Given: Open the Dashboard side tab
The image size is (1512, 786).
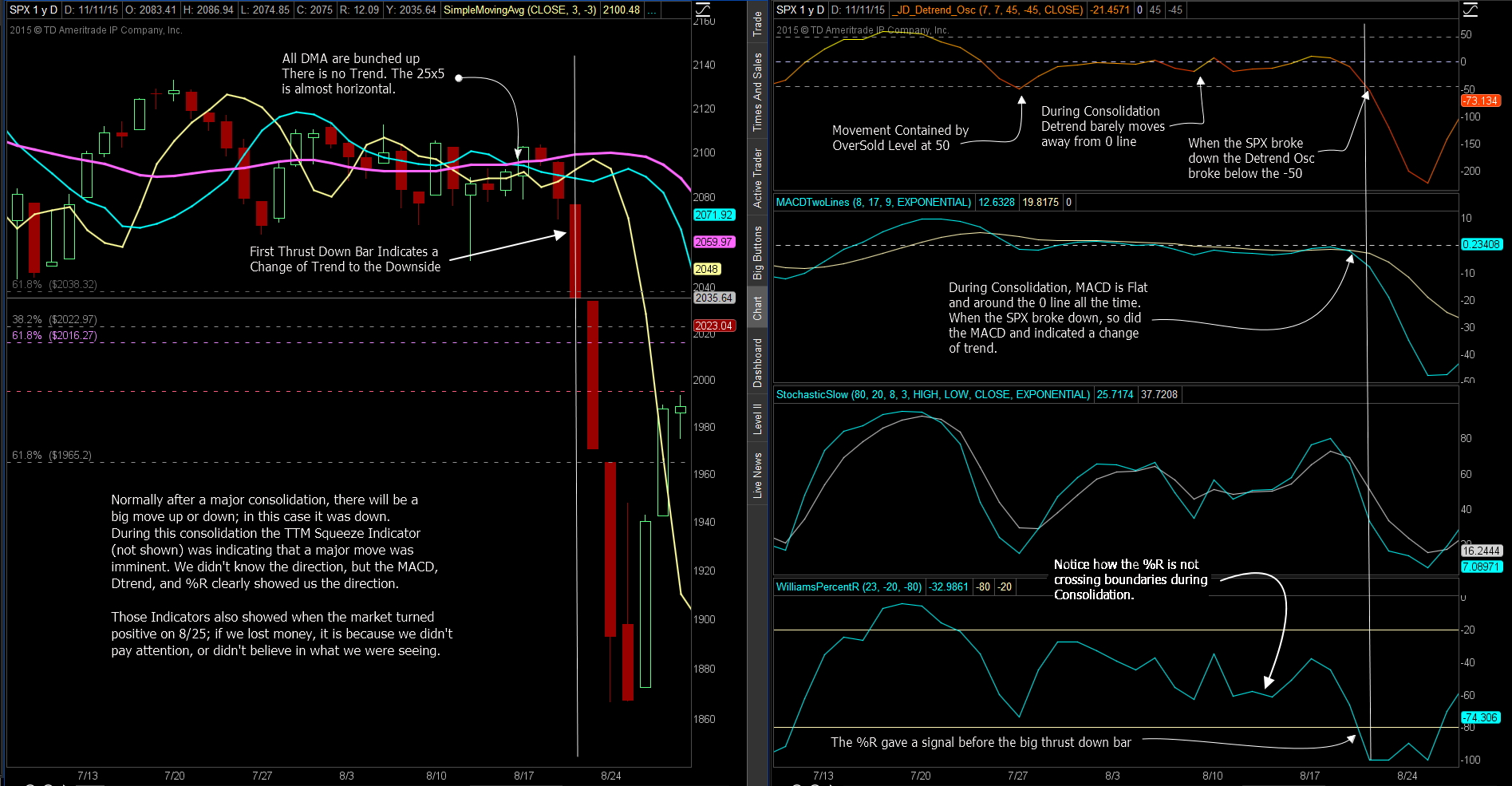Looking at the screenshot, I should (757, 362).
